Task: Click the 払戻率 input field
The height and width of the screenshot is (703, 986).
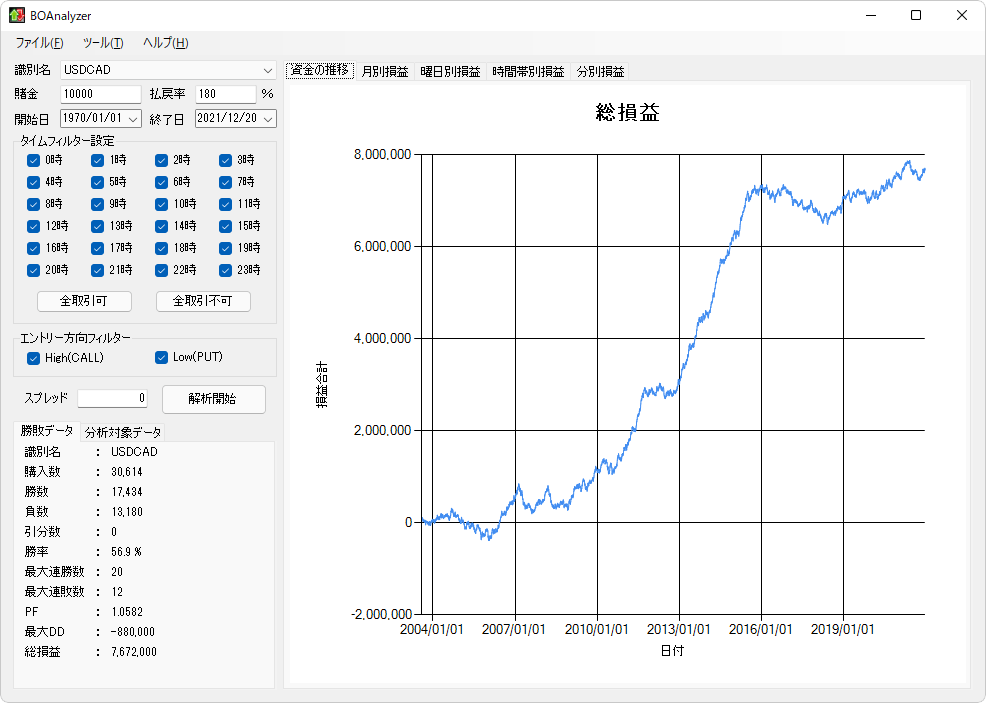Action: pyautogui.click(x=226, y=94)
